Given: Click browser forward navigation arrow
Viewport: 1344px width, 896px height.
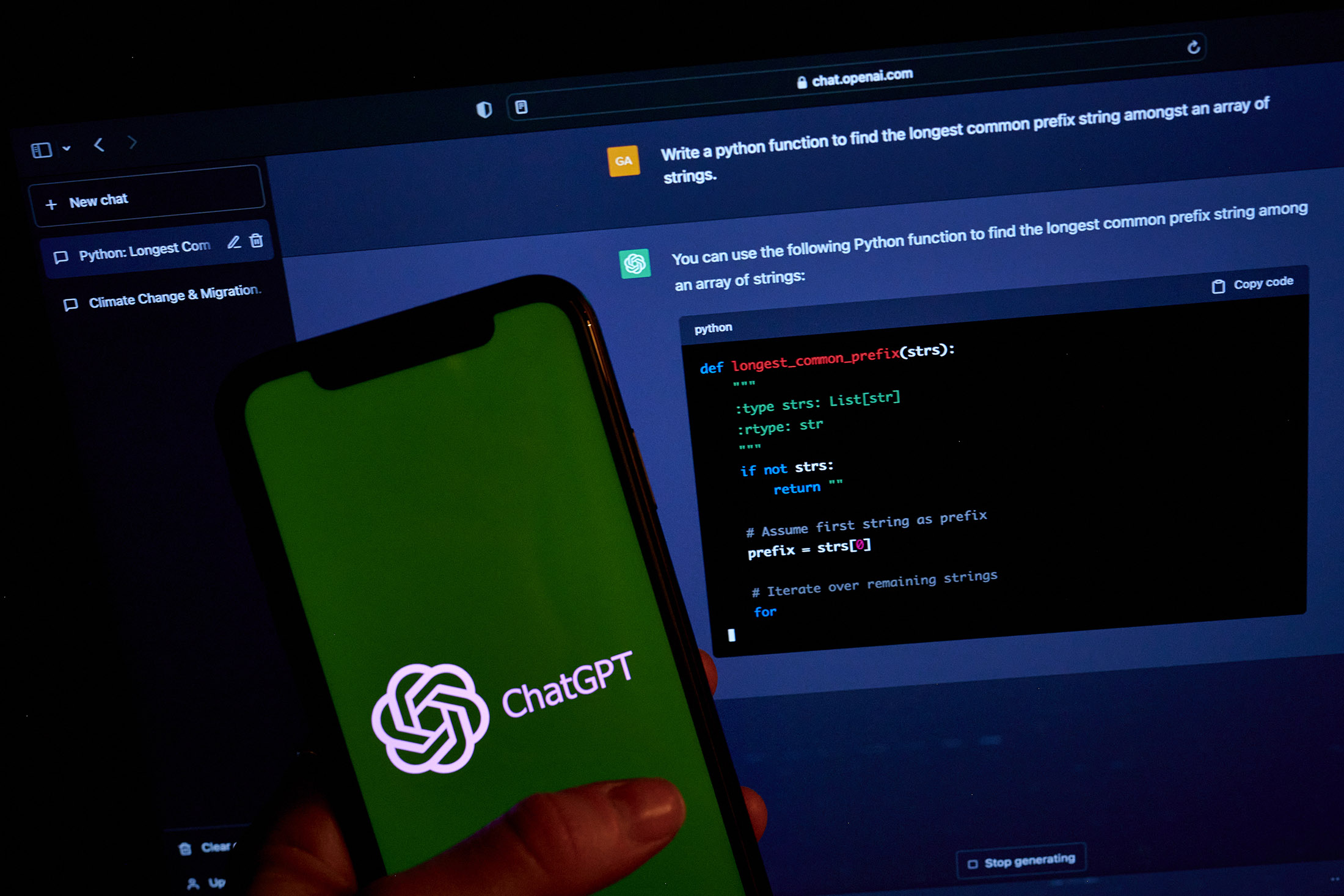Looking at the screenshot, I should pos(133,145).
